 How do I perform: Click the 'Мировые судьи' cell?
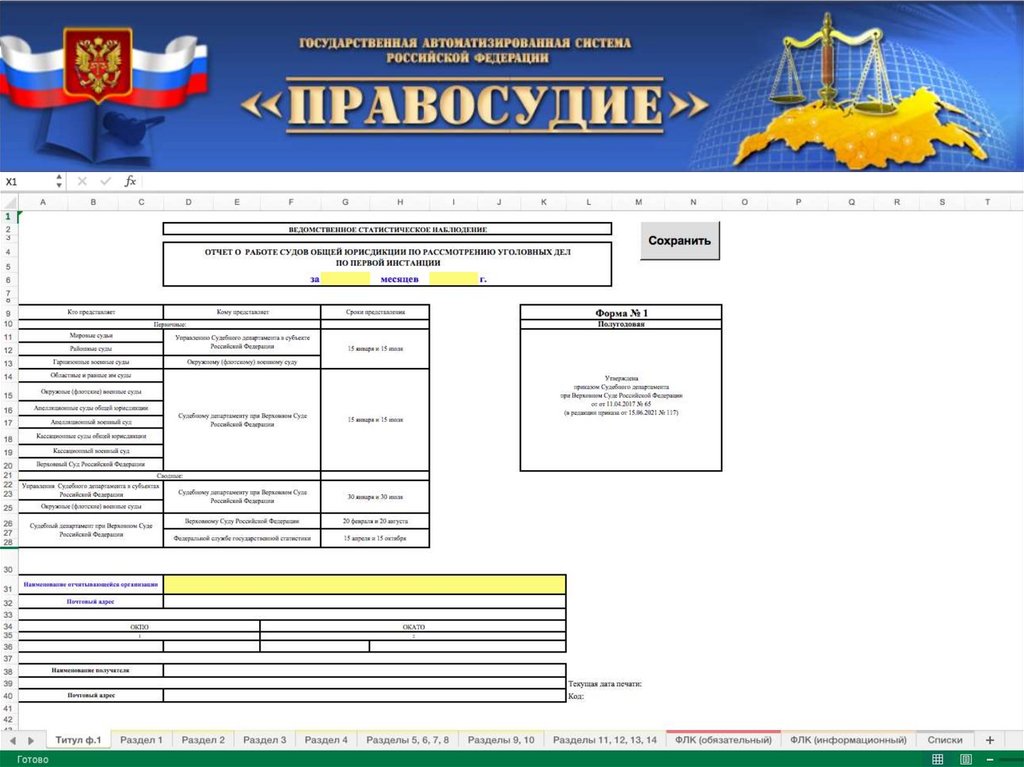(91, 336)
